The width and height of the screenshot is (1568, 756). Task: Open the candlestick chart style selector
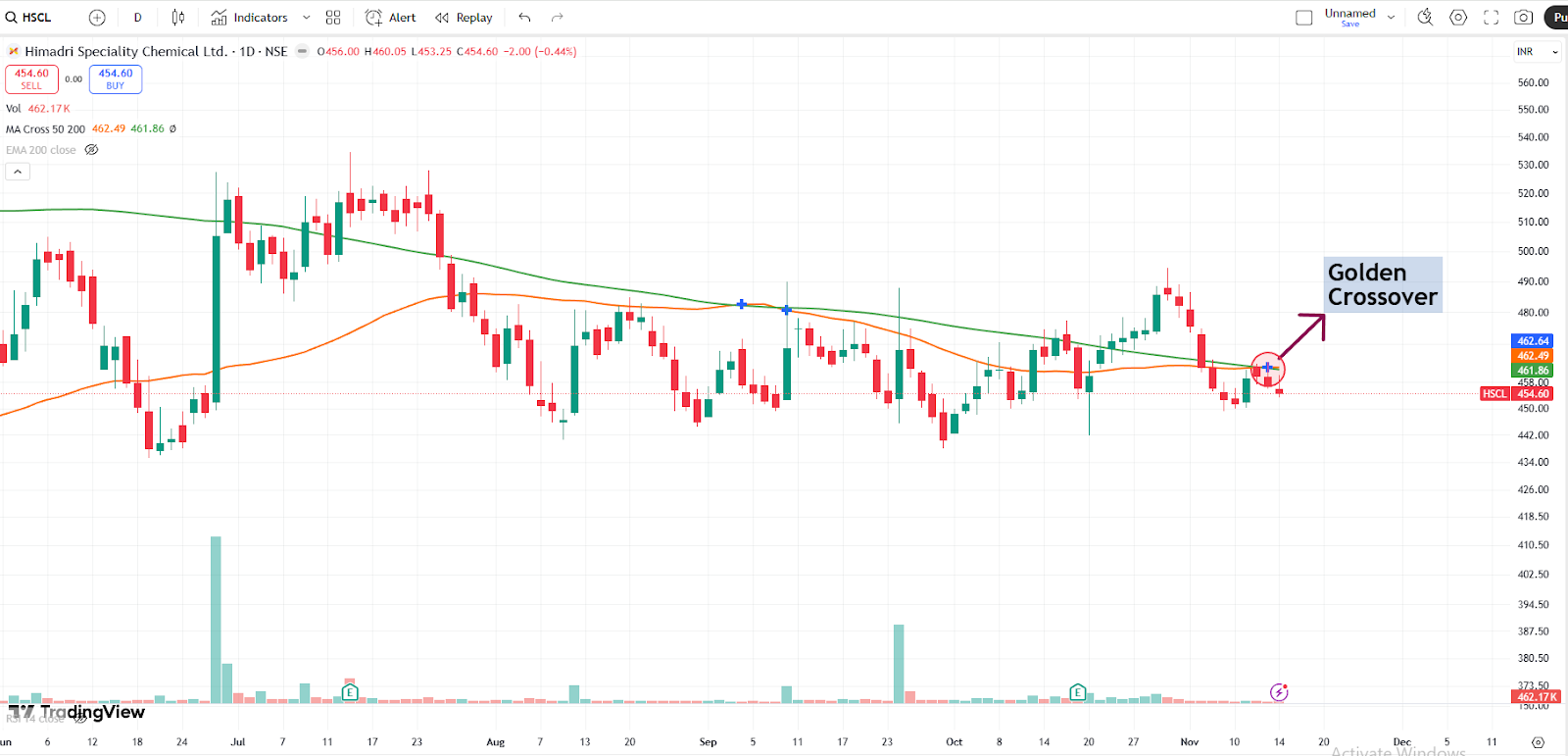tap(178, 18)
